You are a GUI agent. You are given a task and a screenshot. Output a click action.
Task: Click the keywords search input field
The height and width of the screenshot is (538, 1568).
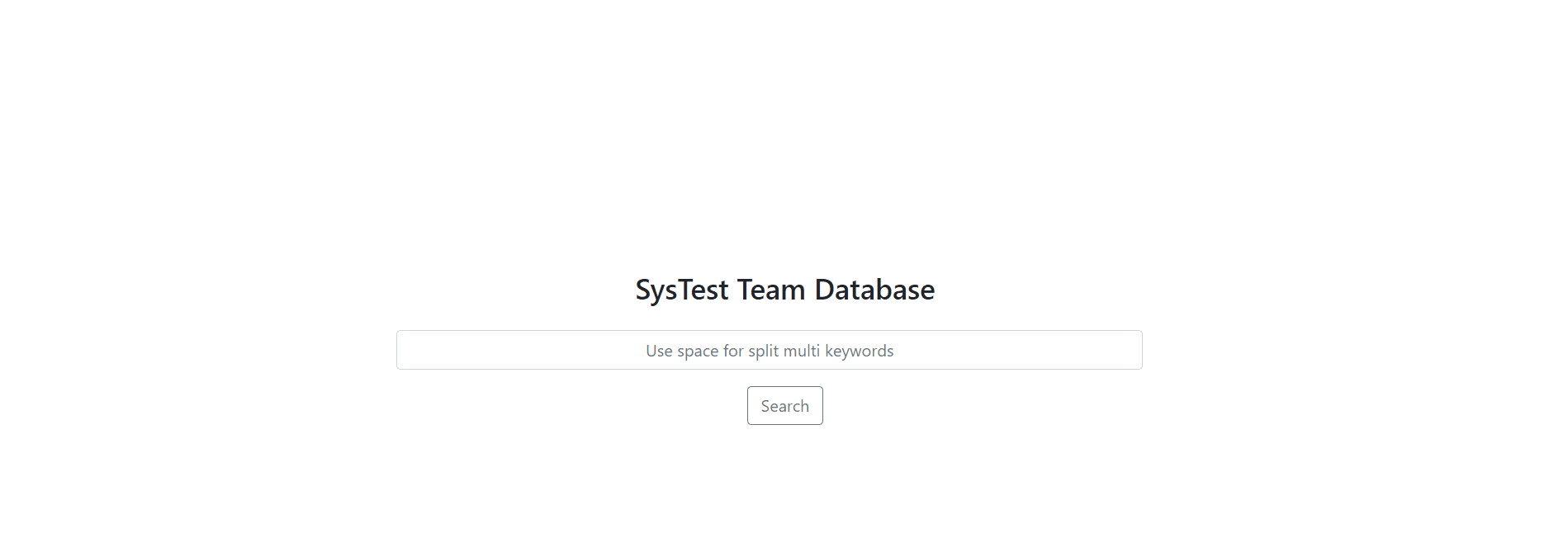coord(769,350)
